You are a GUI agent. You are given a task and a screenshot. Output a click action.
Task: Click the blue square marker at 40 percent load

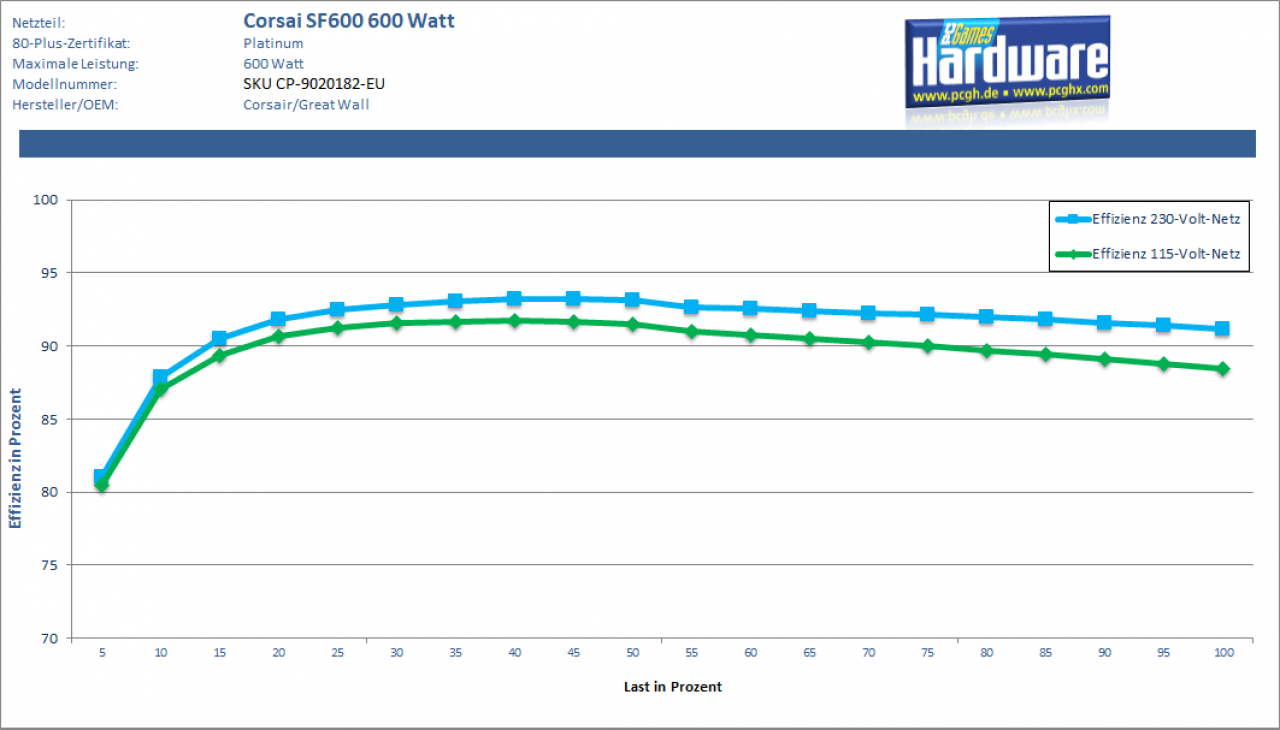[514, 298]
